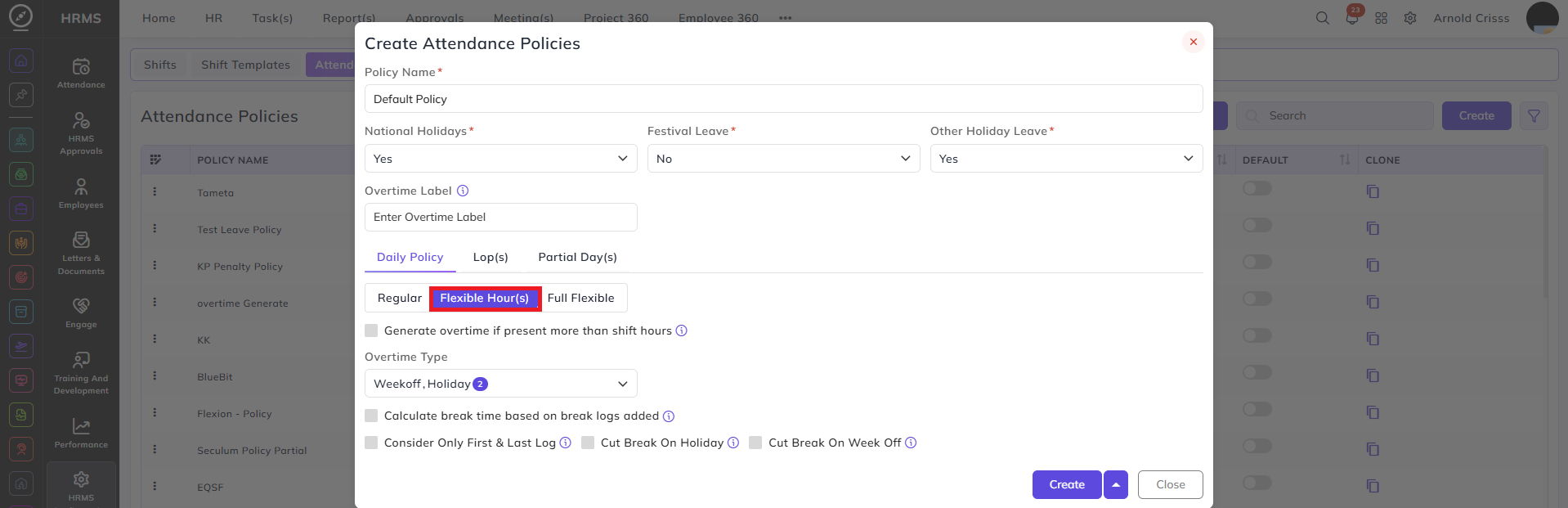The width and height of the screenshot is (1568, 508).
Task: Show Overtime Label info tooltip
Action: tap(463, 191)
